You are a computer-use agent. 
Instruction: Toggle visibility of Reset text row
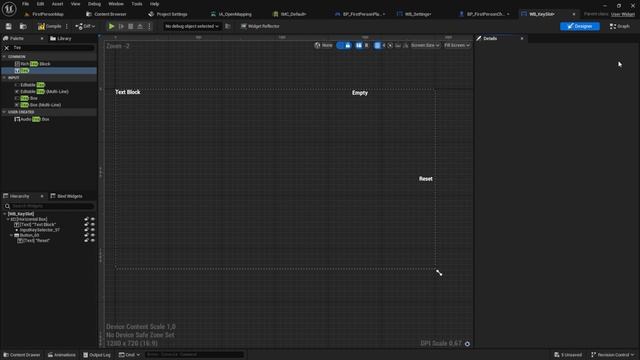tap(93, 240)
